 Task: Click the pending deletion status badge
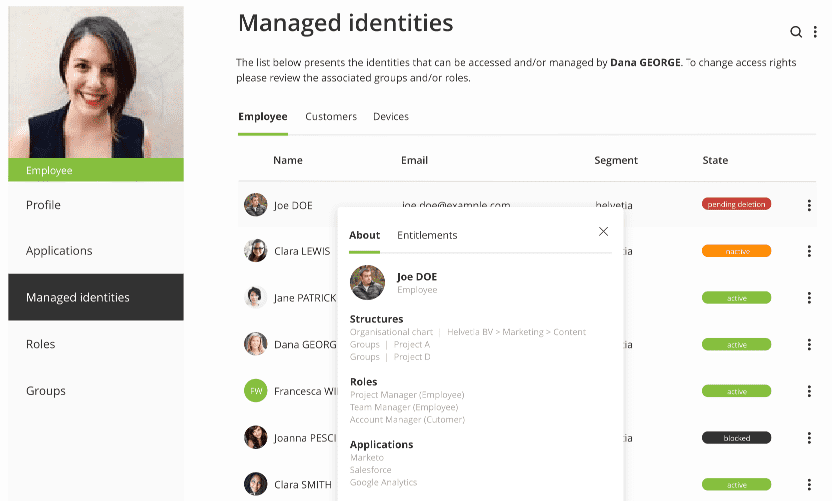click(x=736, y=204)
